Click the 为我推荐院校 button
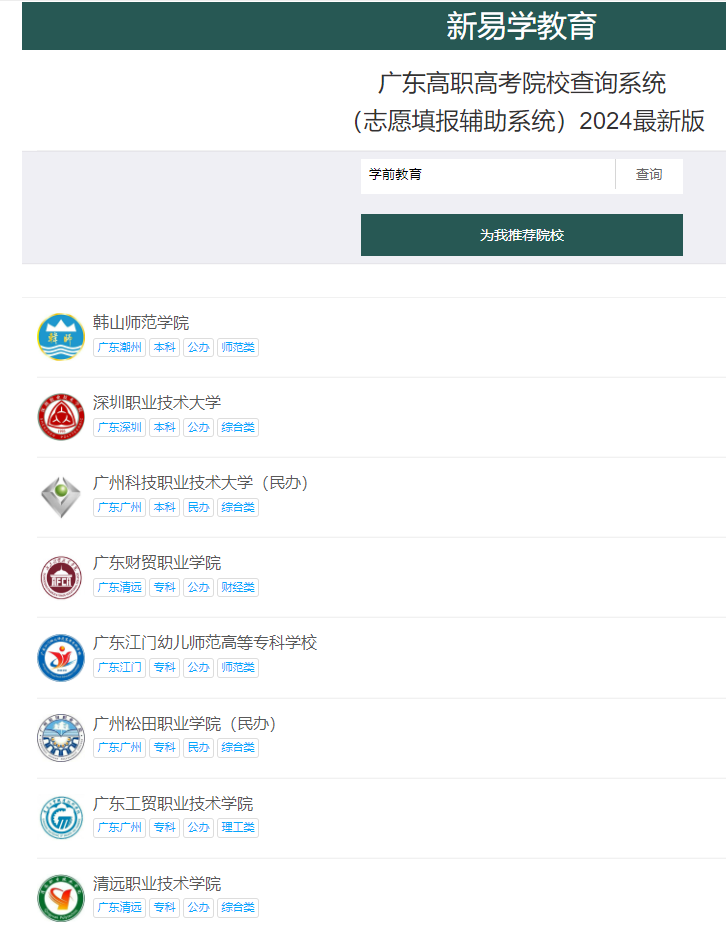Viewport: 726px width, 937px height. pos(522,235)
